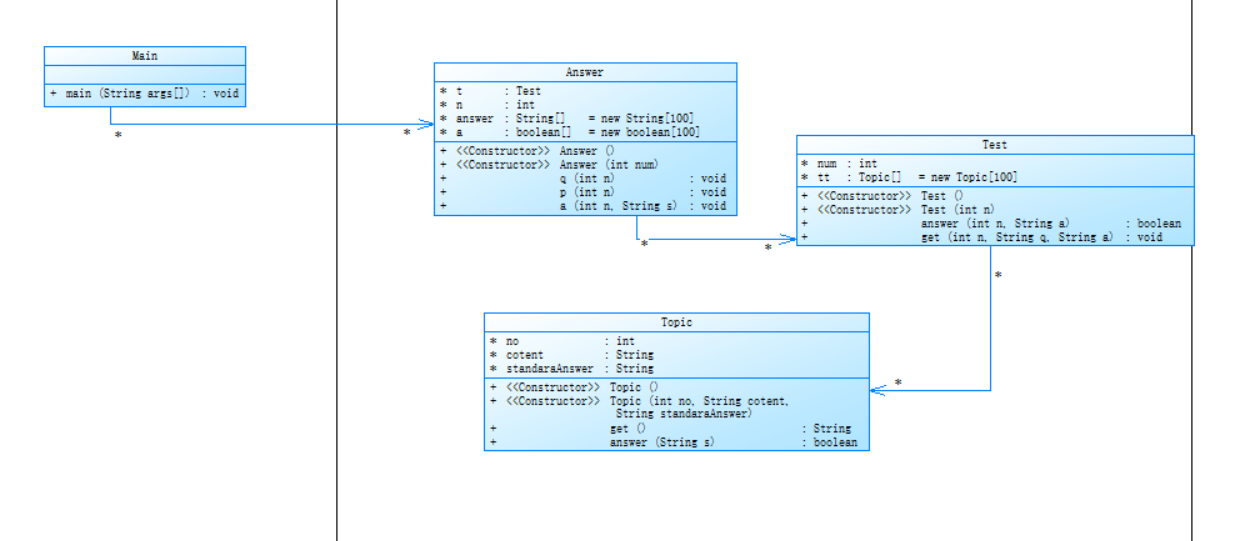Select the a : boolean[] attribute row
The image size is (1251, 541).
(585, 132)
